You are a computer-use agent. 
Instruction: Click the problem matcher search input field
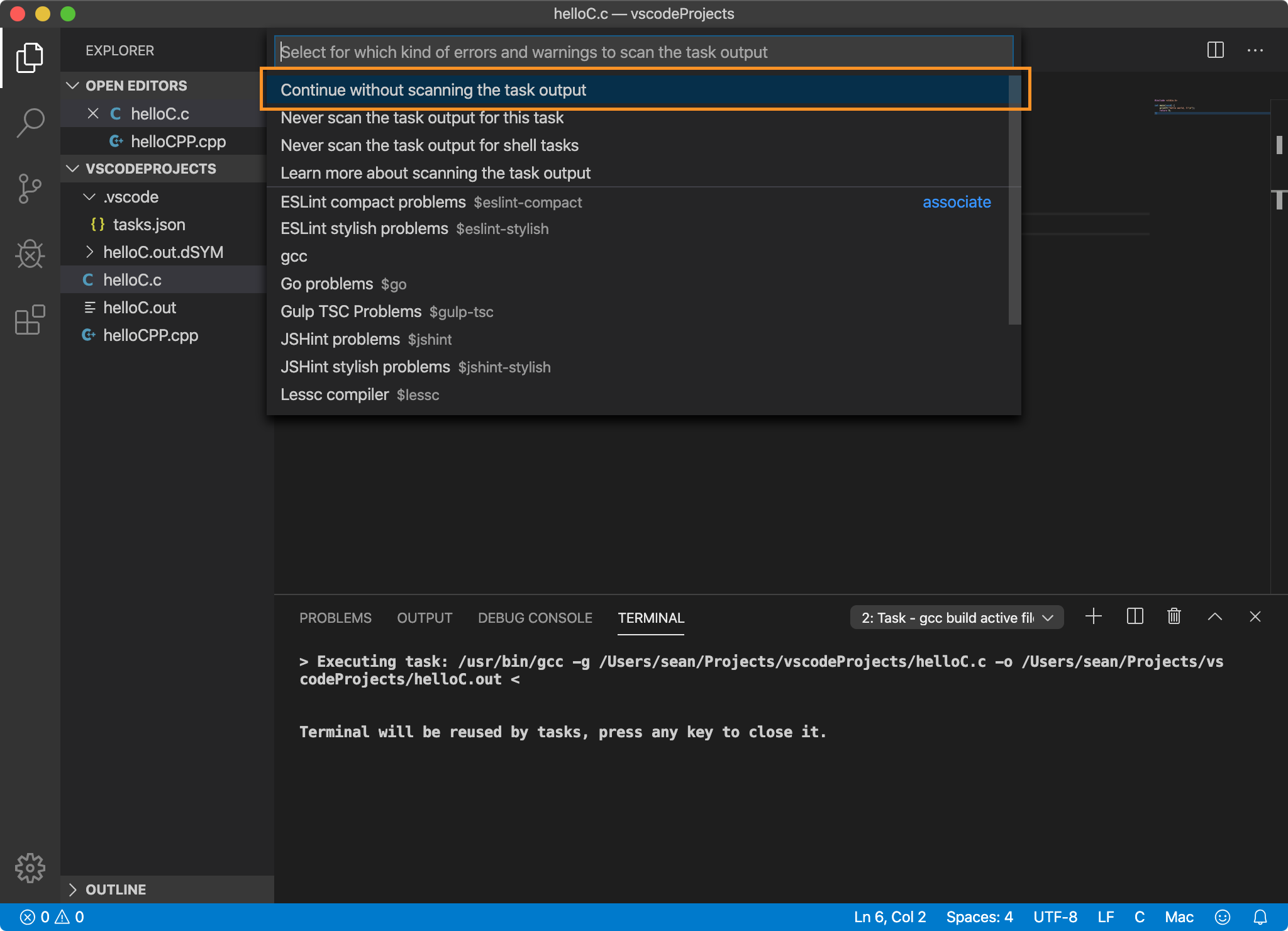(x=643, y=52)
